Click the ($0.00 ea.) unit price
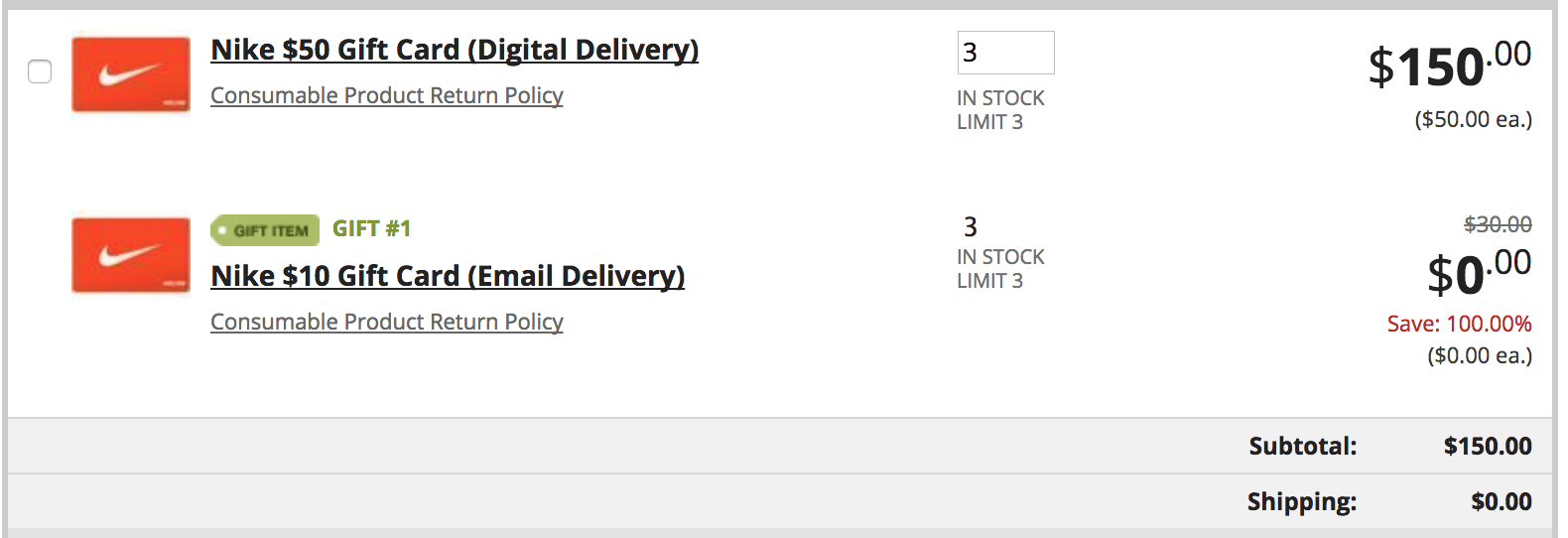 coord(1479,355)
